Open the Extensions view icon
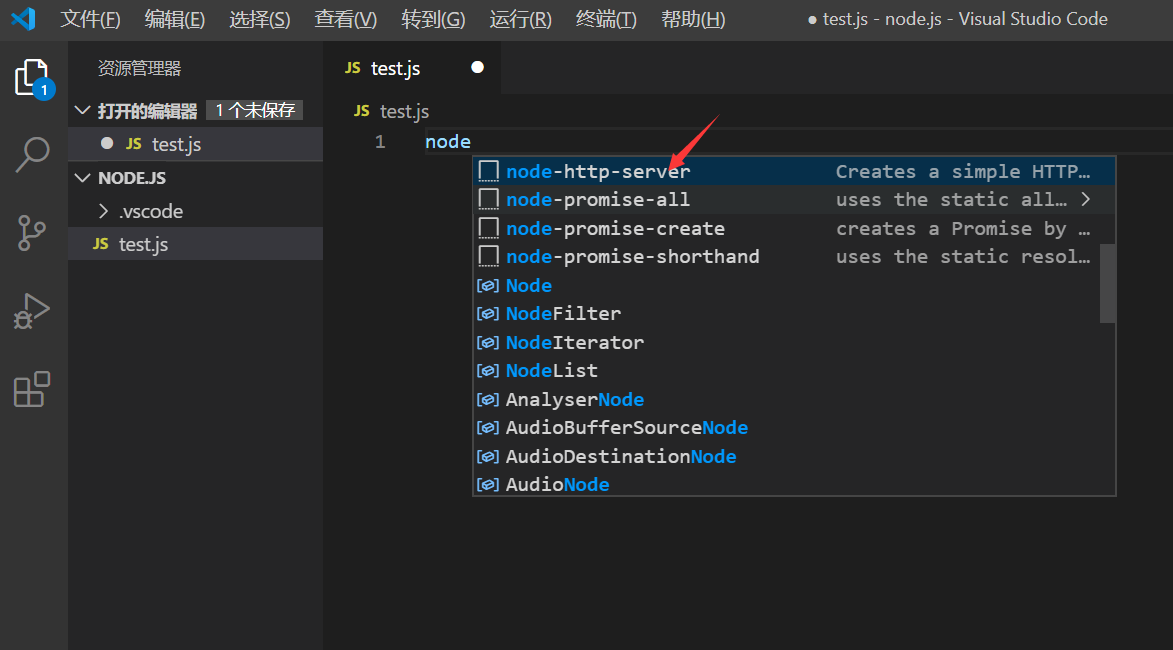Screen dimensions: 1173x650 (x=32, y=389)
